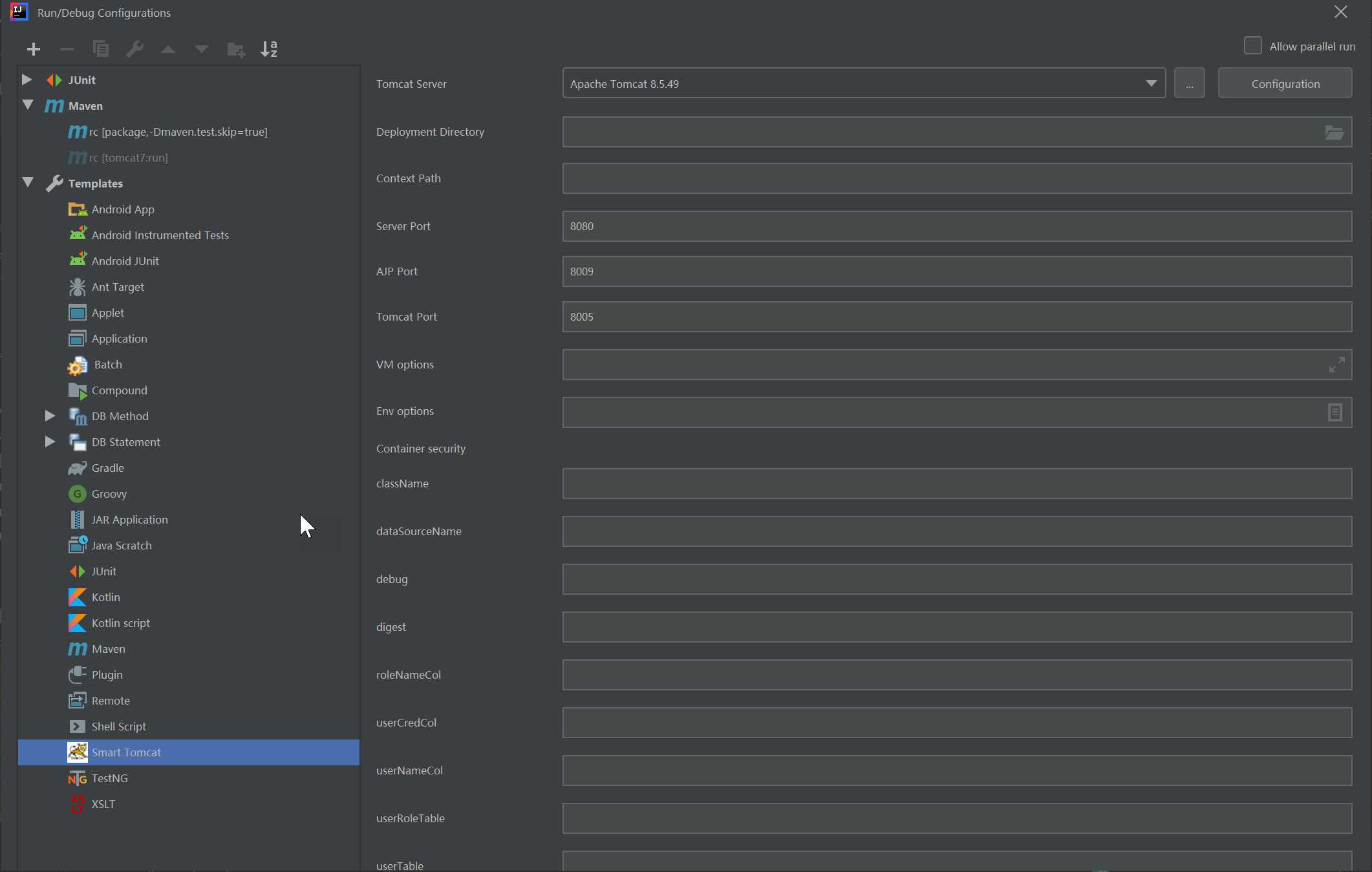The image size is (1372, 872).
Task: Select the Compound template
Action: [x=119, y=390]
